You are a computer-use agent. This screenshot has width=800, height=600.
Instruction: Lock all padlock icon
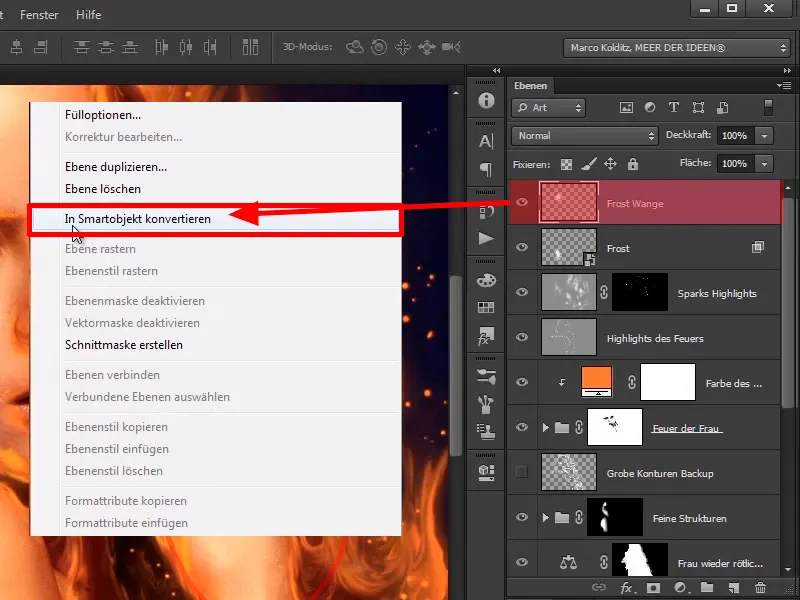tap(633, 164)
